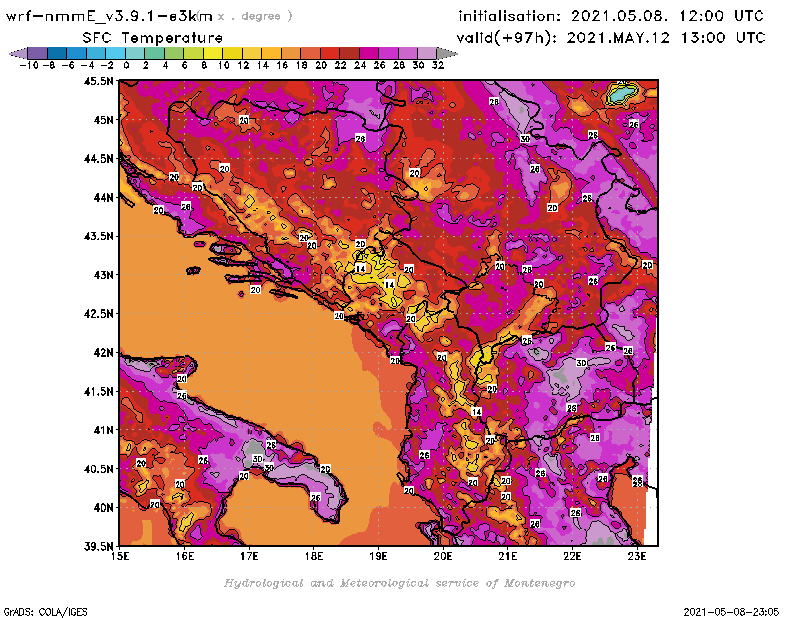The image size is (800, 618).
Task: Pick the legend swatch between 0 and 2
Action: 135,53
